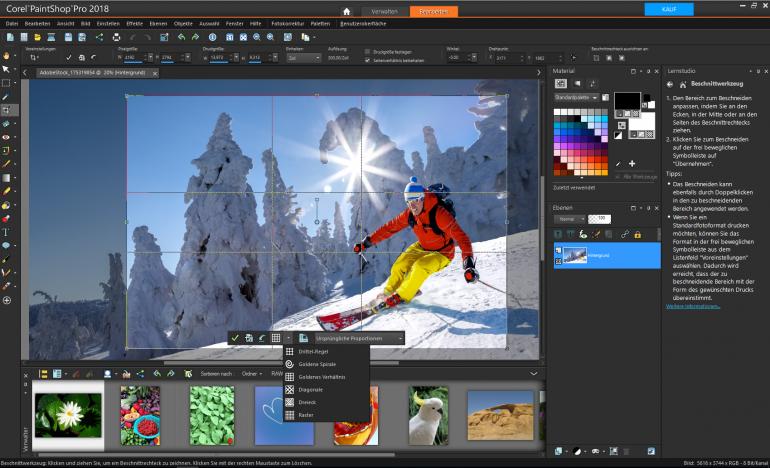Screen dimensions: 770x468
Task: Toggle navigation pane icon in organizer toolbar
Action: tap(43, 374)
